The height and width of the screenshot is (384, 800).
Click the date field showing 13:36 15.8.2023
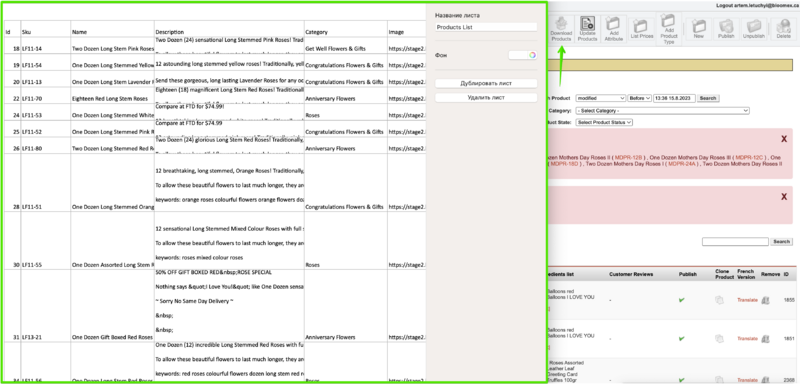(x=674, y=98)
